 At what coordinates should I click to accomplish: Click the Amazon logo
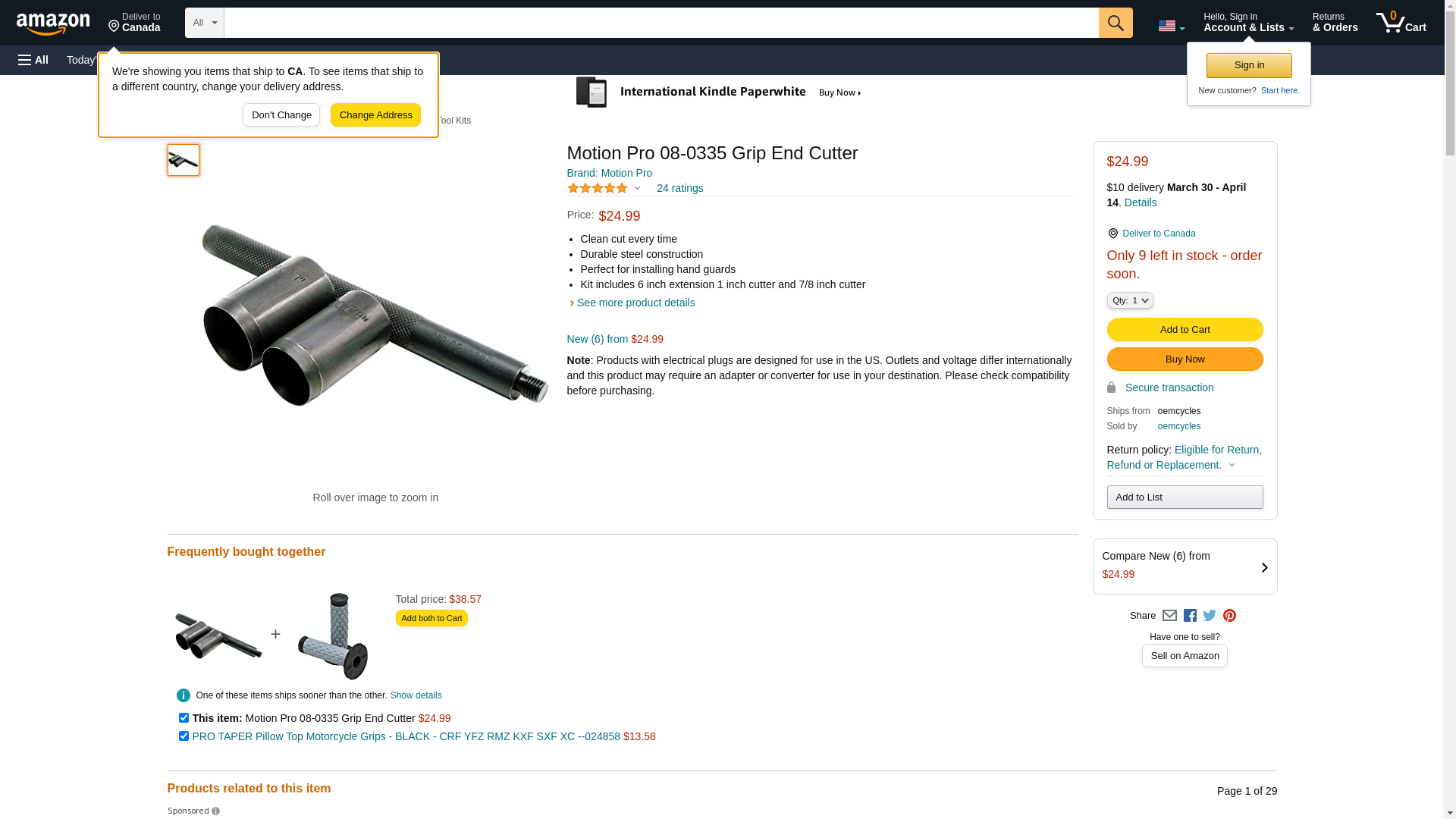click(x=53, y=24)
